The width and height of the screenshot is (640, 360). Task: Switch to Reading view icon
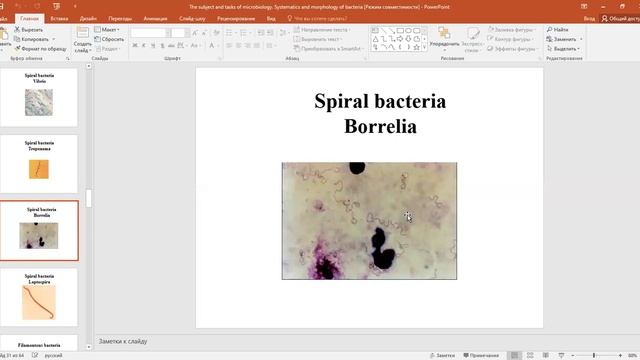point(546,356)
